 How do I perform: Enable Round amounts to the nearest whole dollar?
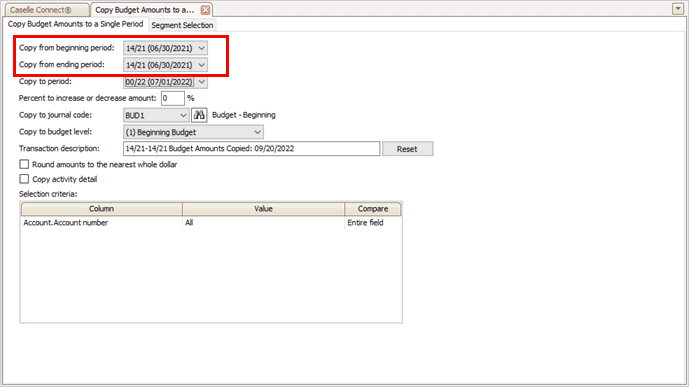point(24,164)
